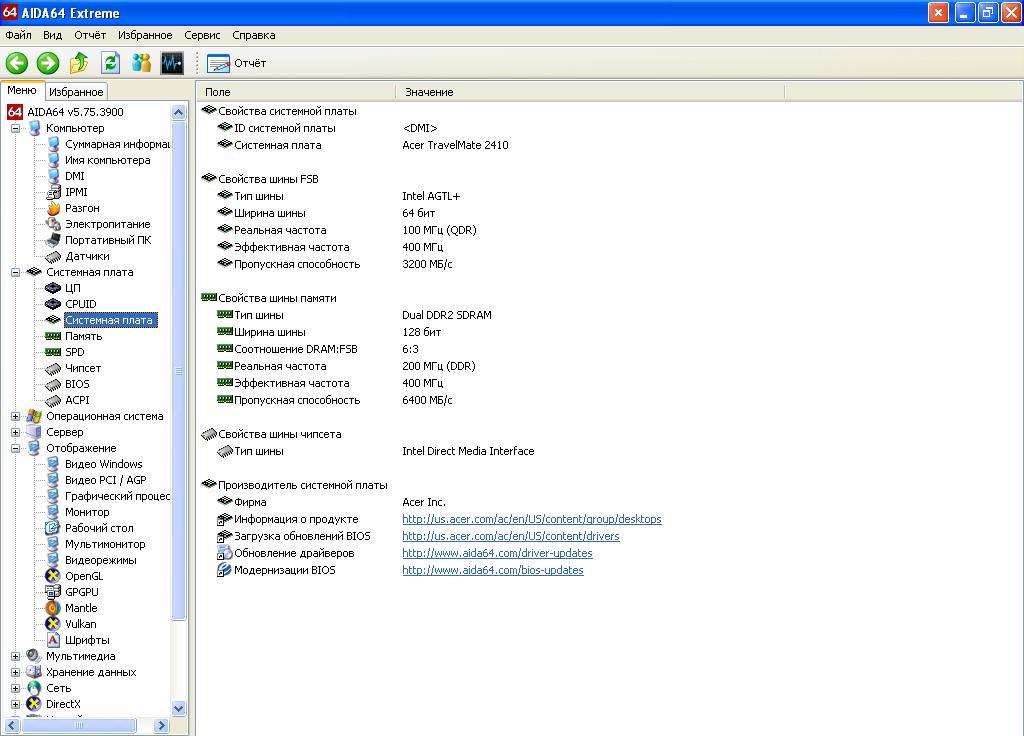Click the Mantle icon in the tree

[53, 608]
